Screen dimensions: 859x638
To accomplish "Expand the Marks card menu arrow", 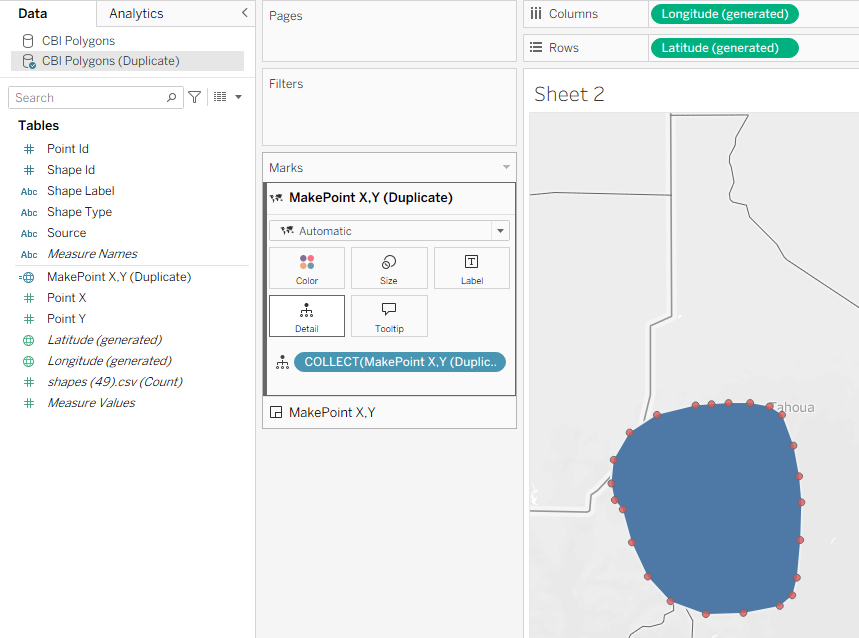I will coord(506,167).
